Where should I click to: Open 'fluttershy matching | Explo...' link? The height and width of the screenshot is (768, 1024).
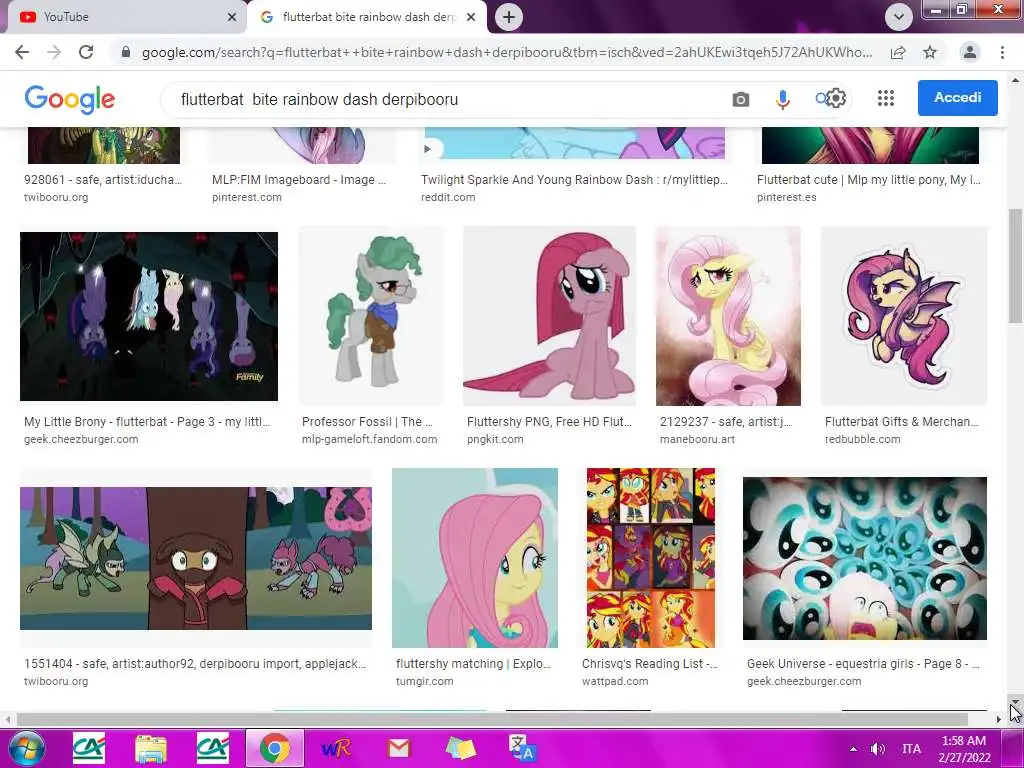(x=473, y=664)
